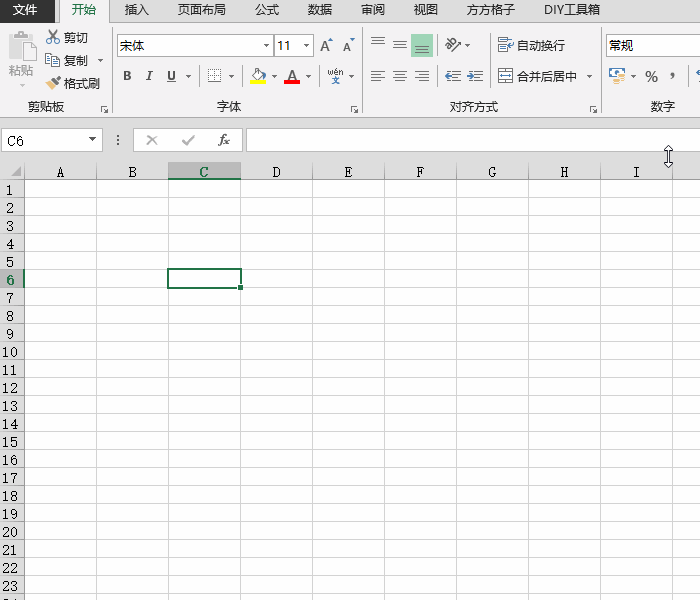Click the insert function fx icon
The width and height of the screenshot is (700, 600).
click(224, 140)
